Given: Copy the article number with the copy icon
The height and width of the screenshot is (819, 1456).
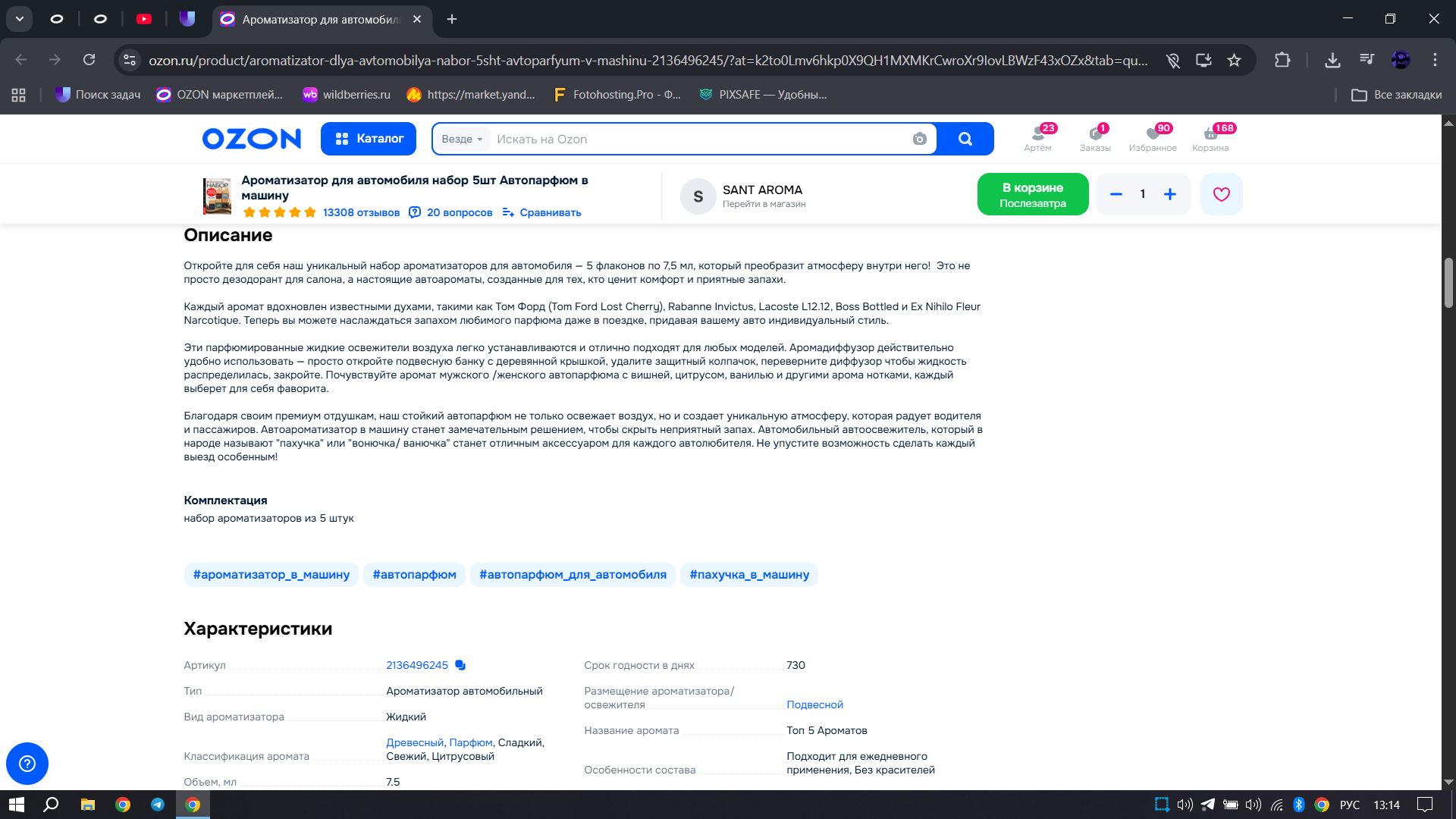Looking at the screenshot, I should click(460, 665).
